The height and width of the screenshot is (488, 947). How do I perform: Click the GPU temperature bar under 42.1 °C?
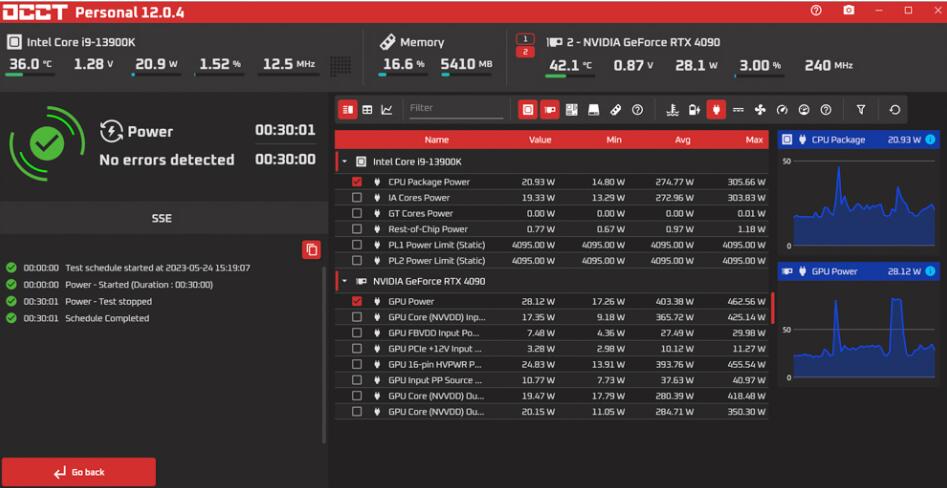[x=570, y=76]
